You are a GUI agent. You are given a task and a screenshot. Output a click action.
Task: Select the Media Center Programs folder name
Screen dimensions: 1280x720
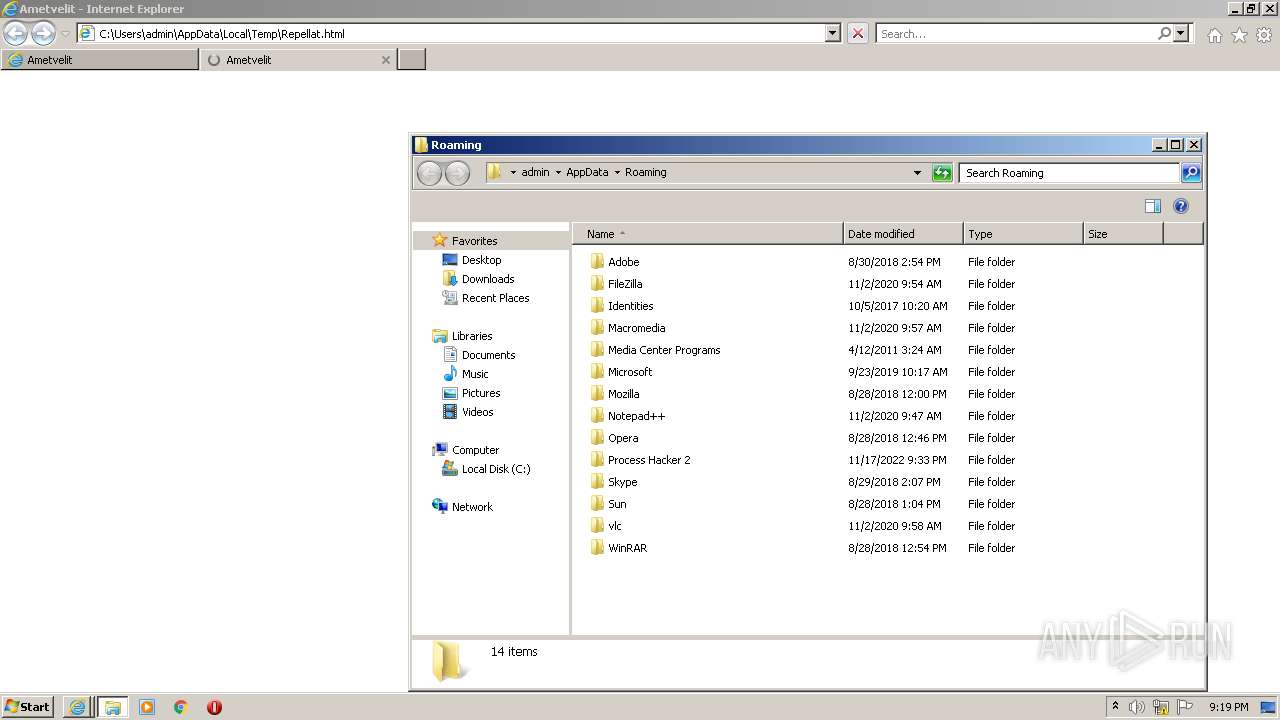(664, 350)
